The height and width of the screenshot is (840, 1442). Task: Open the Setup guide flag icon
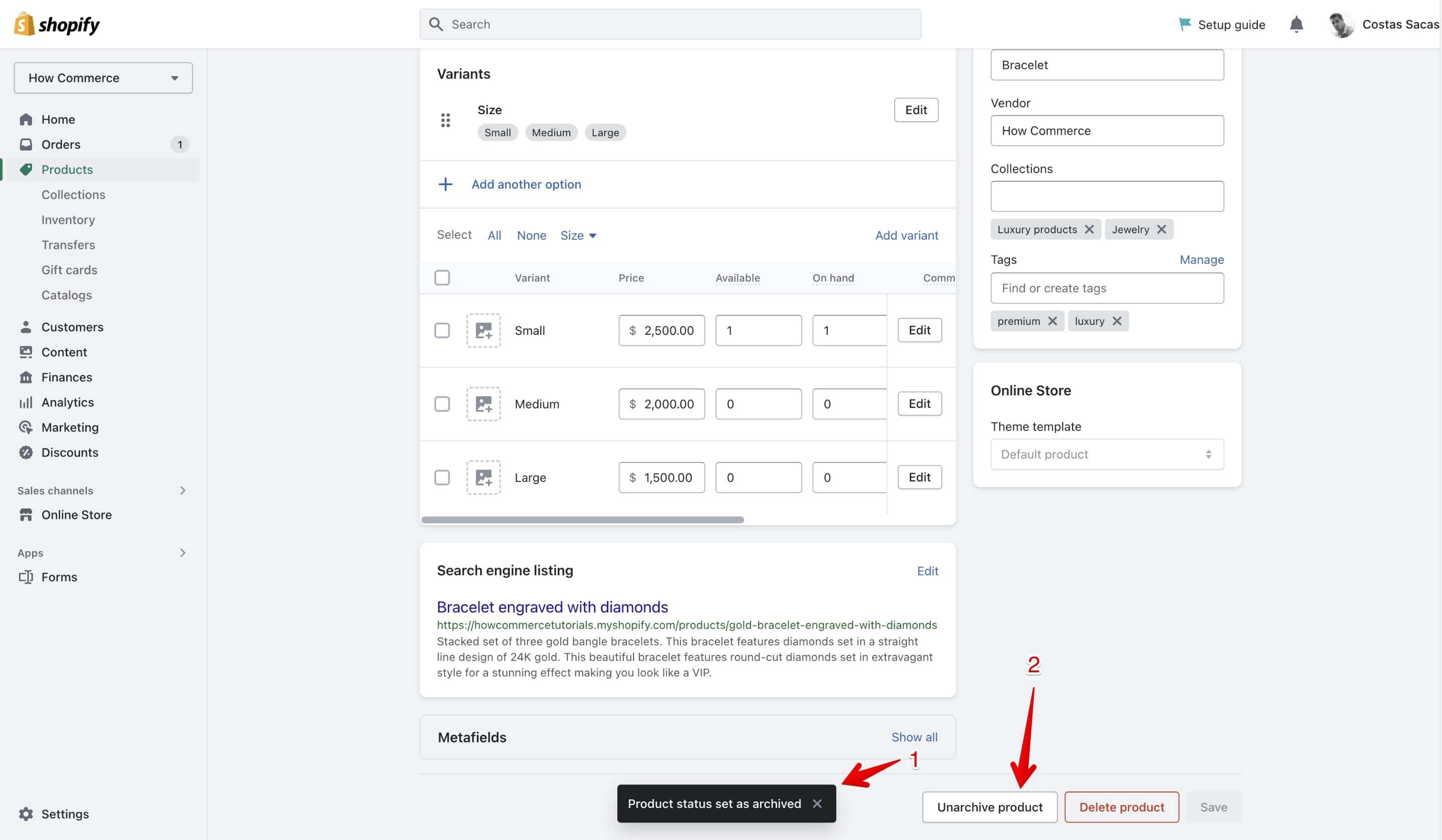(x=1185, y=24)
